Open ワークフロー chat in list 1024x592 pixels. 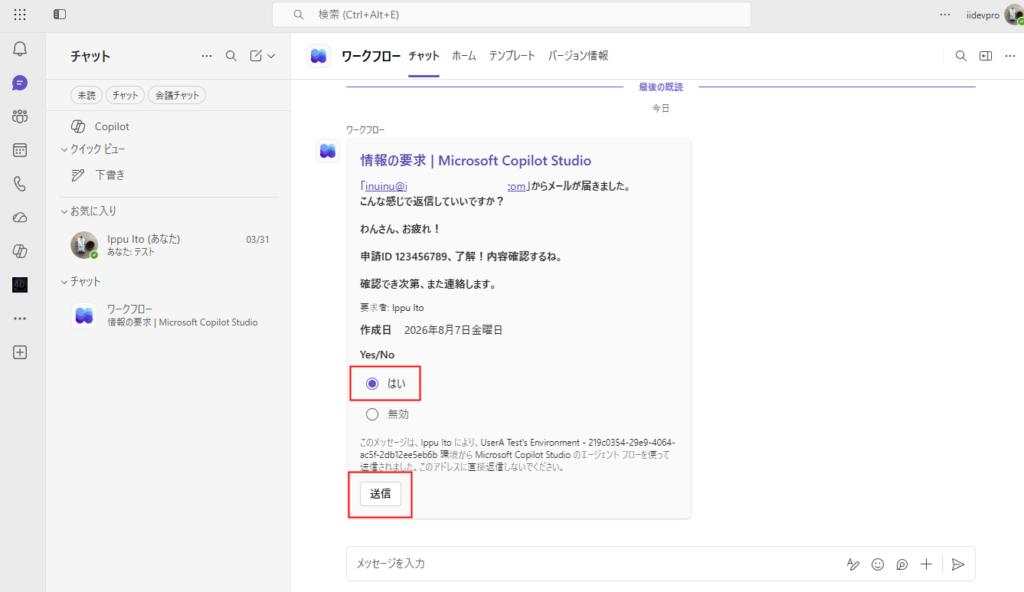(168, 316)
